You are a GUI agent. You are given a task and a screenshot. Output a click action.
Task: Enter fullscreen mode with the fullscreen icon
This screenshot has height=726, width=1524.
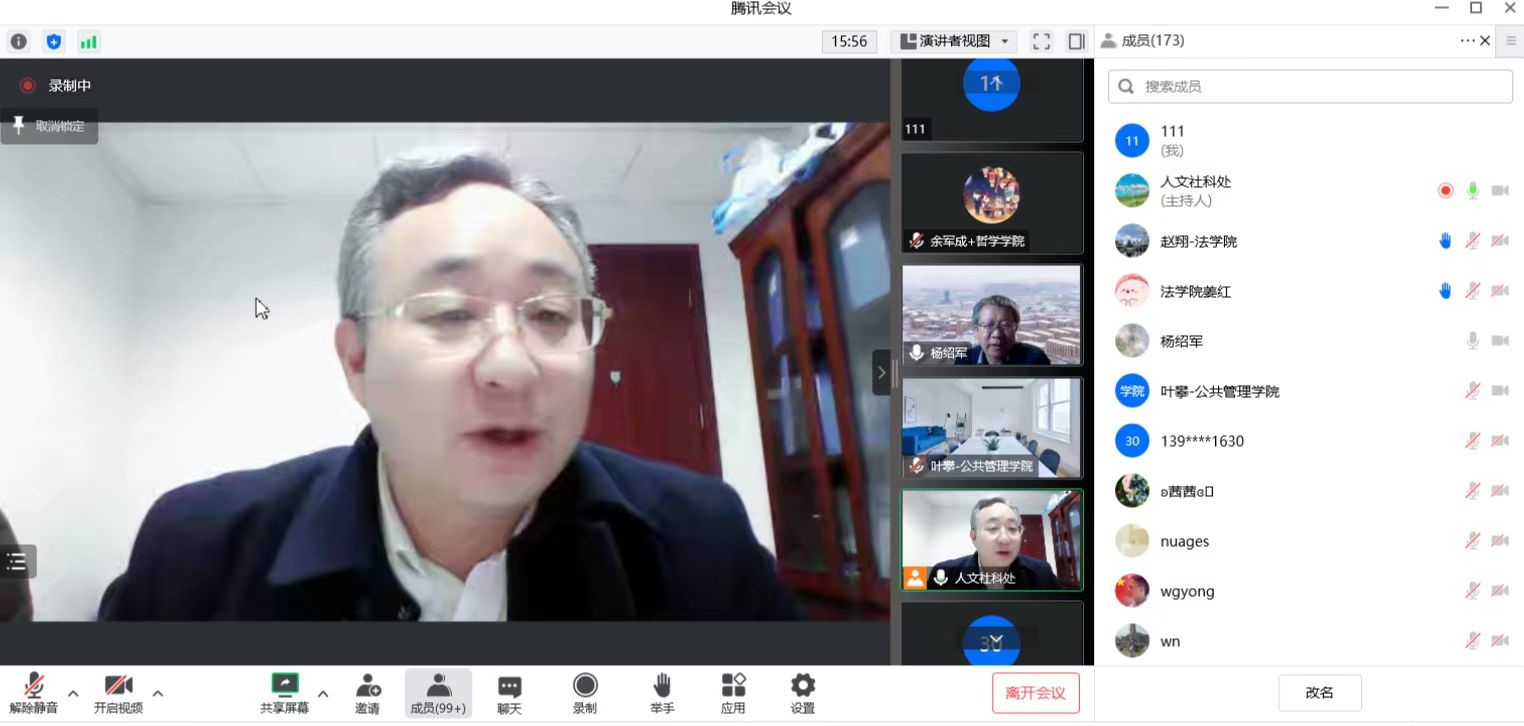1041,41
